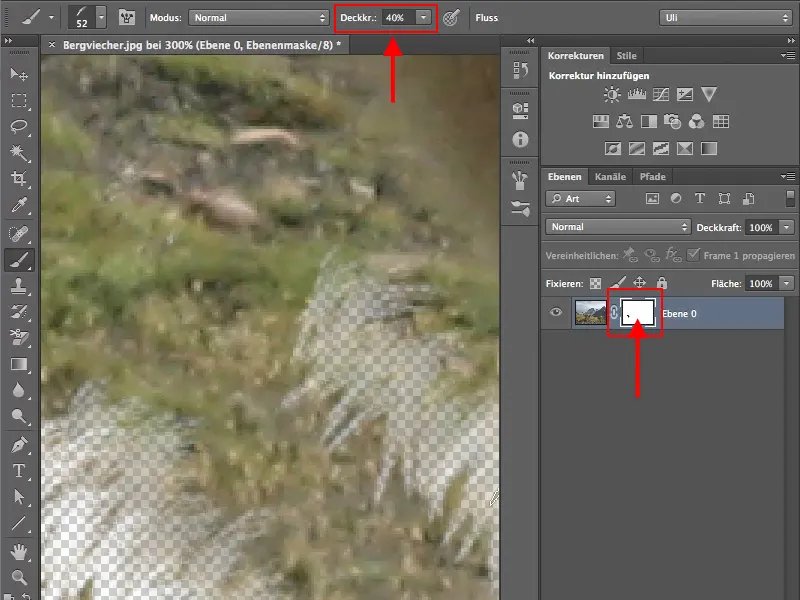Screen dimensions: 800x600
Task: Select the Gradient tool
Action: tap(19, 364)
